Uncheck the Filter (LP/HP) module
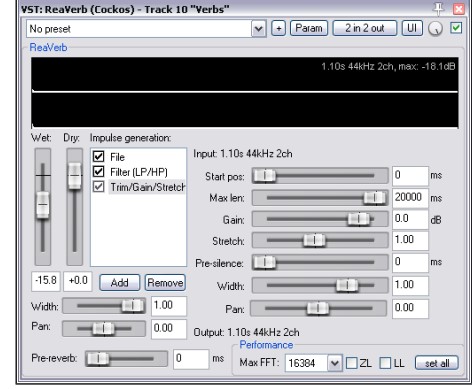 98,172
